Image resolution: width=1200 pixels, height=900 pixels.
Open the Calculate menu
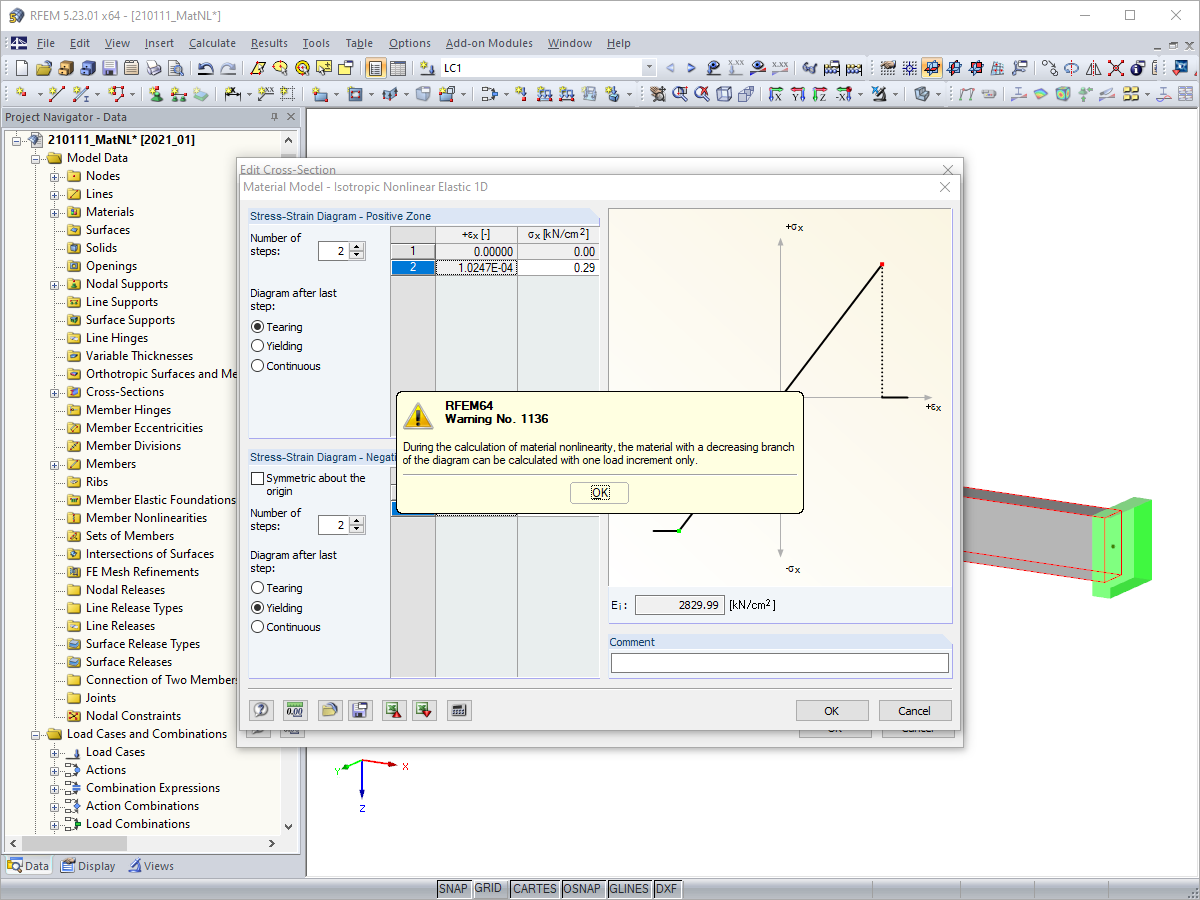pyautogui.click(x=212, y=43)
